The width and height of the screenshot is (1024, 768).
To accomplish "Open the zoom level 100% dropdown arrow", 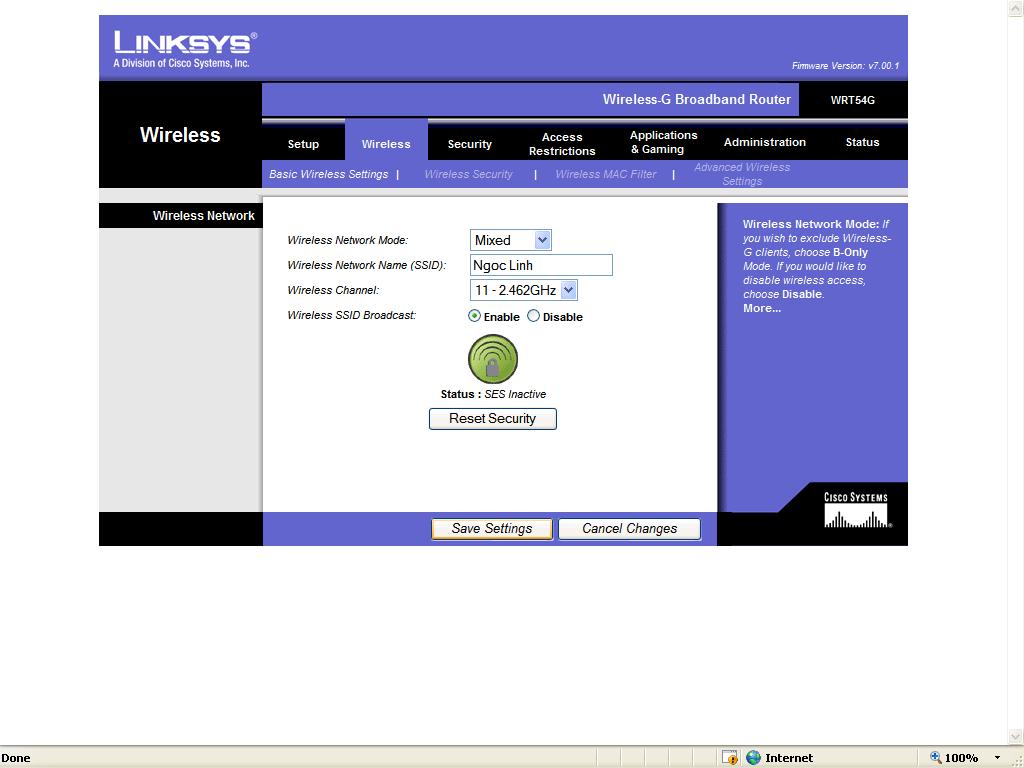I will click(x=997, y=758).
